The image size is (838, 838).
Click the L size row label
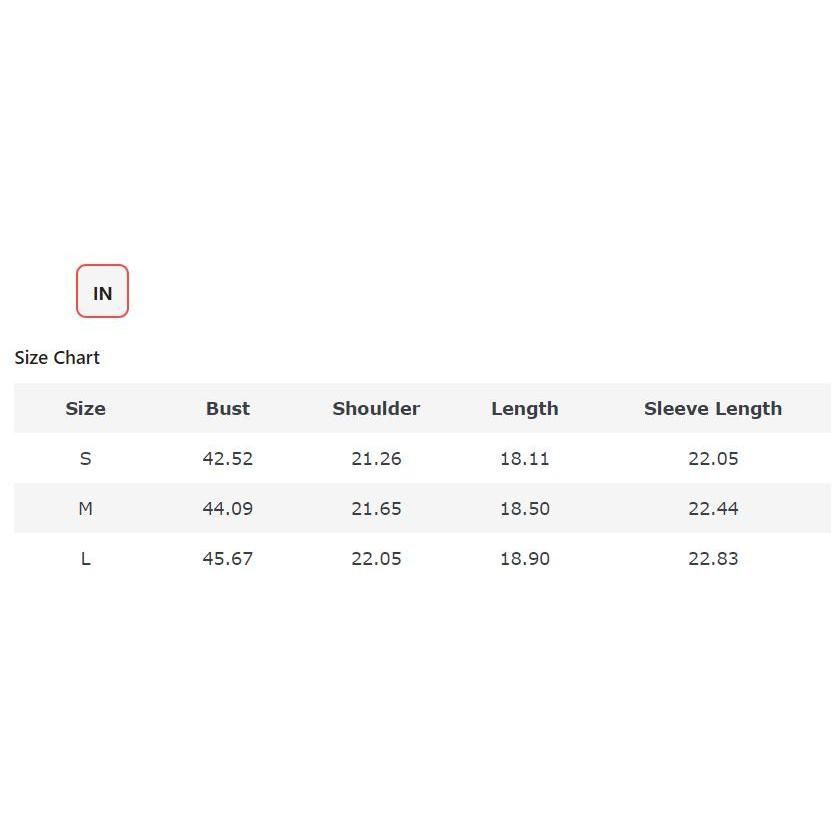[85, 559]
